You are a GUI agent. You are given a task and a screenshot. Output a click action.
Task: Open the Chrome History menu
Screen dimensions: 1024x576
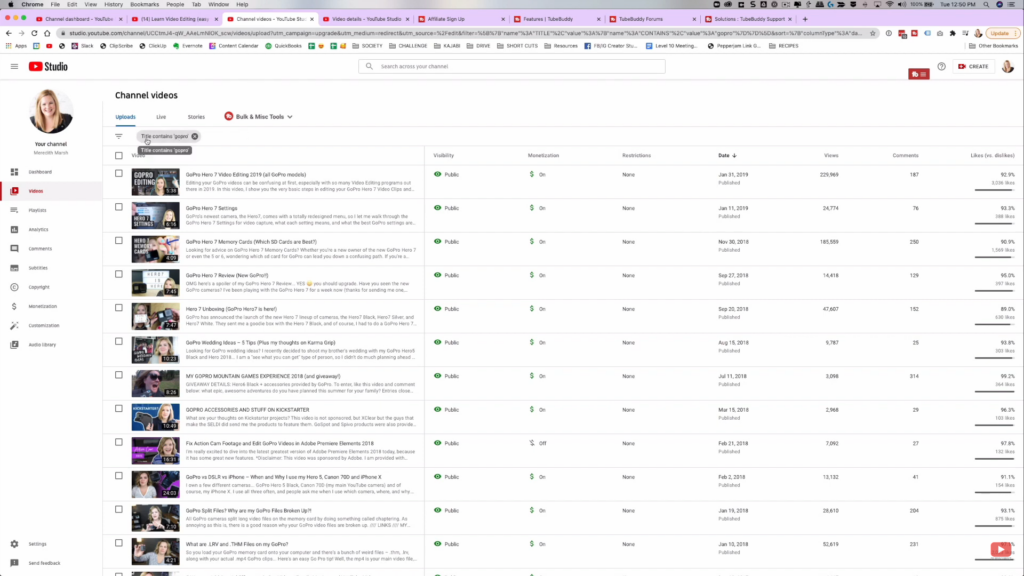[113, 4]
